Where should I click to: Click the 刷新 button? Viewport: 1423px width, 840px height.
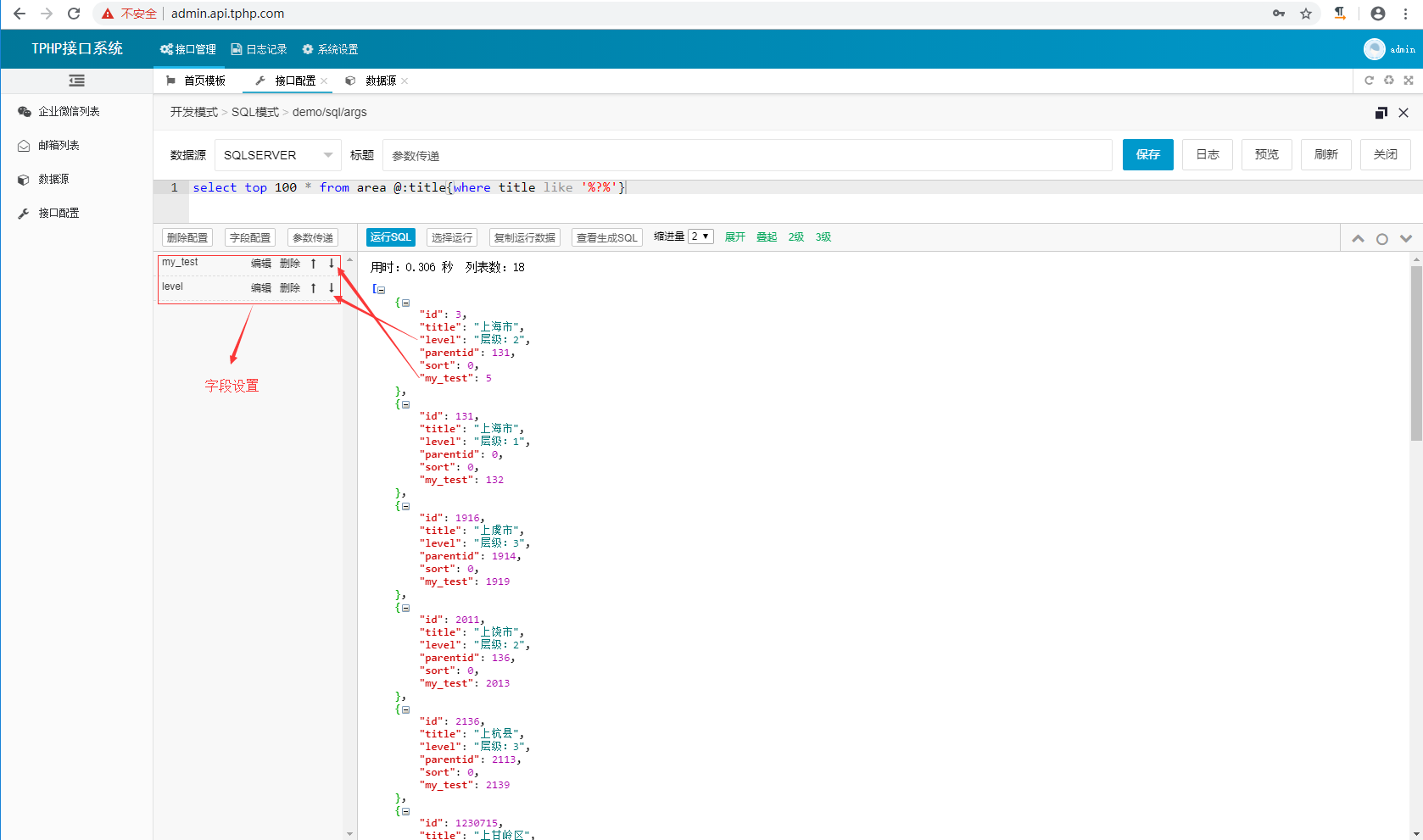click(1326, 154)
